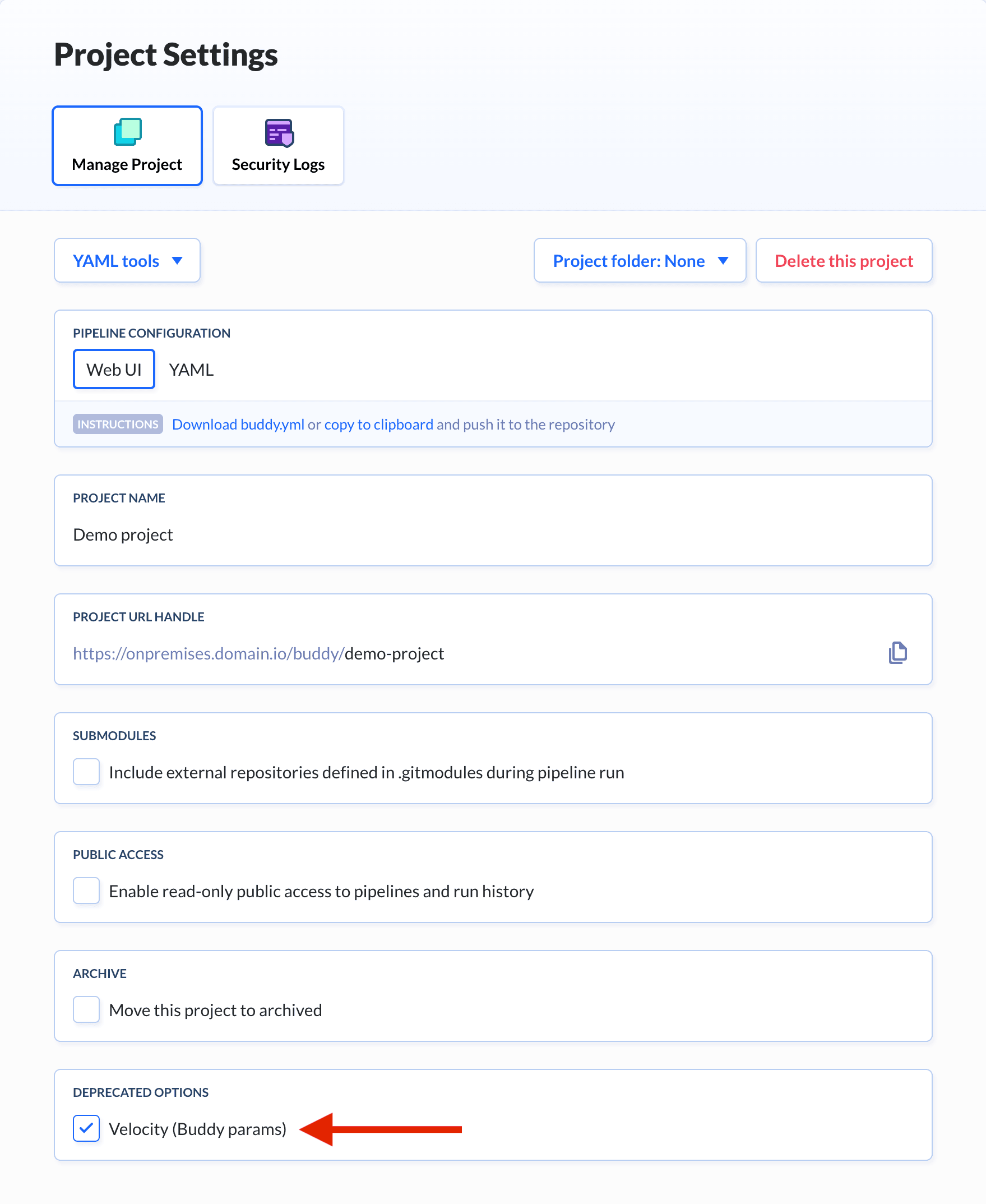Open the YAML tools chevron arrow

coord(177,261)
